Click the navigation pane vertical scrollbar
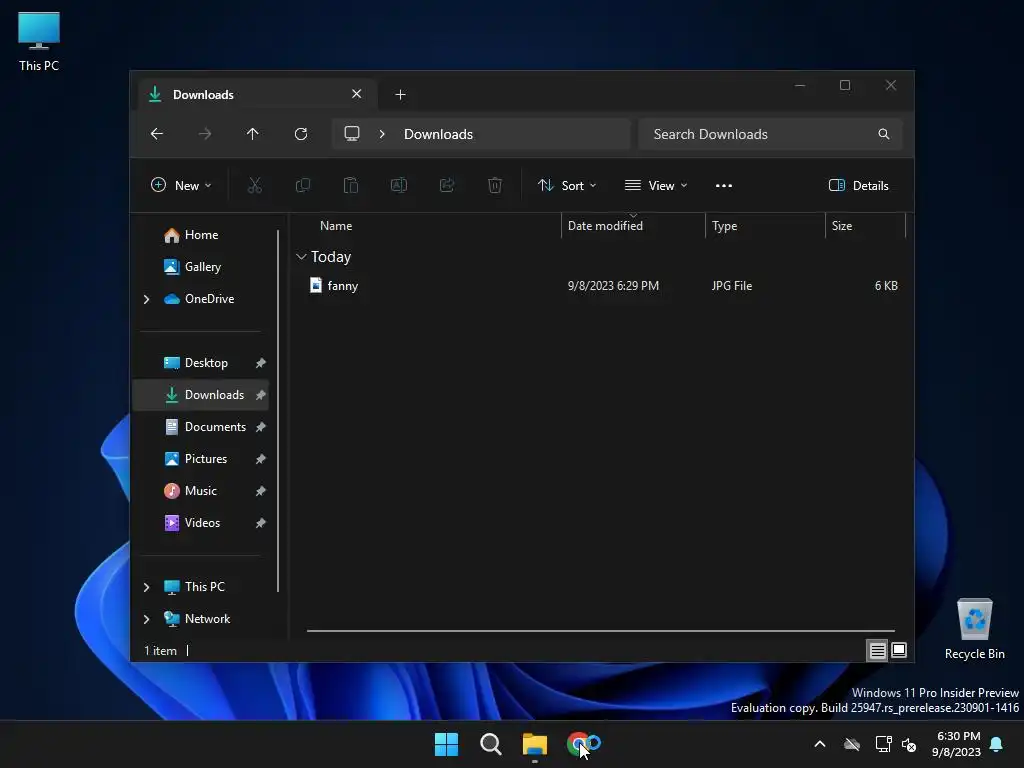Image resolution: width=1024 pixels, height=768 pixels. pyautogui.click(x=278, y=411)
